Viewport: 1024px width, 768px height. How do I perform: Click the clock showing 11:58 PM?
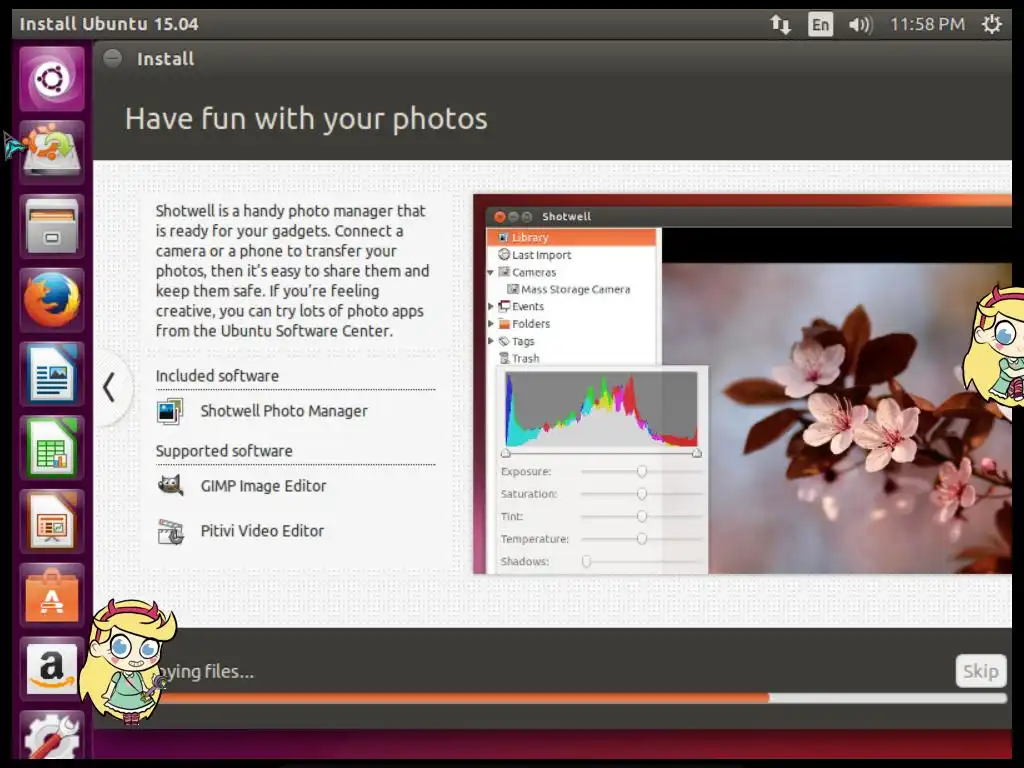click(x=927, y=25)
